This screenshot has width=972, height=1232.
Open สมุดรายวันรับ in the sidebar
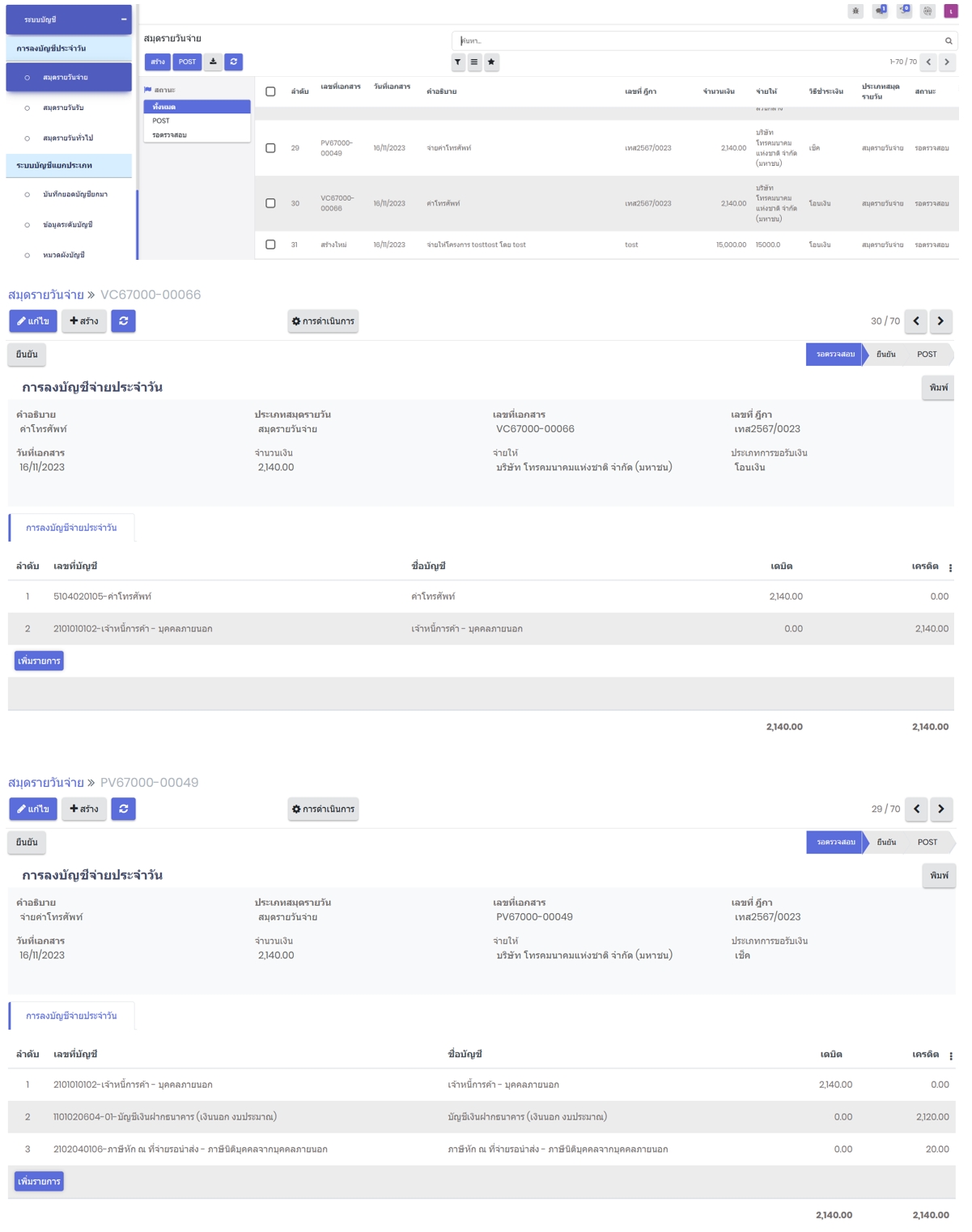coord(69,108)
